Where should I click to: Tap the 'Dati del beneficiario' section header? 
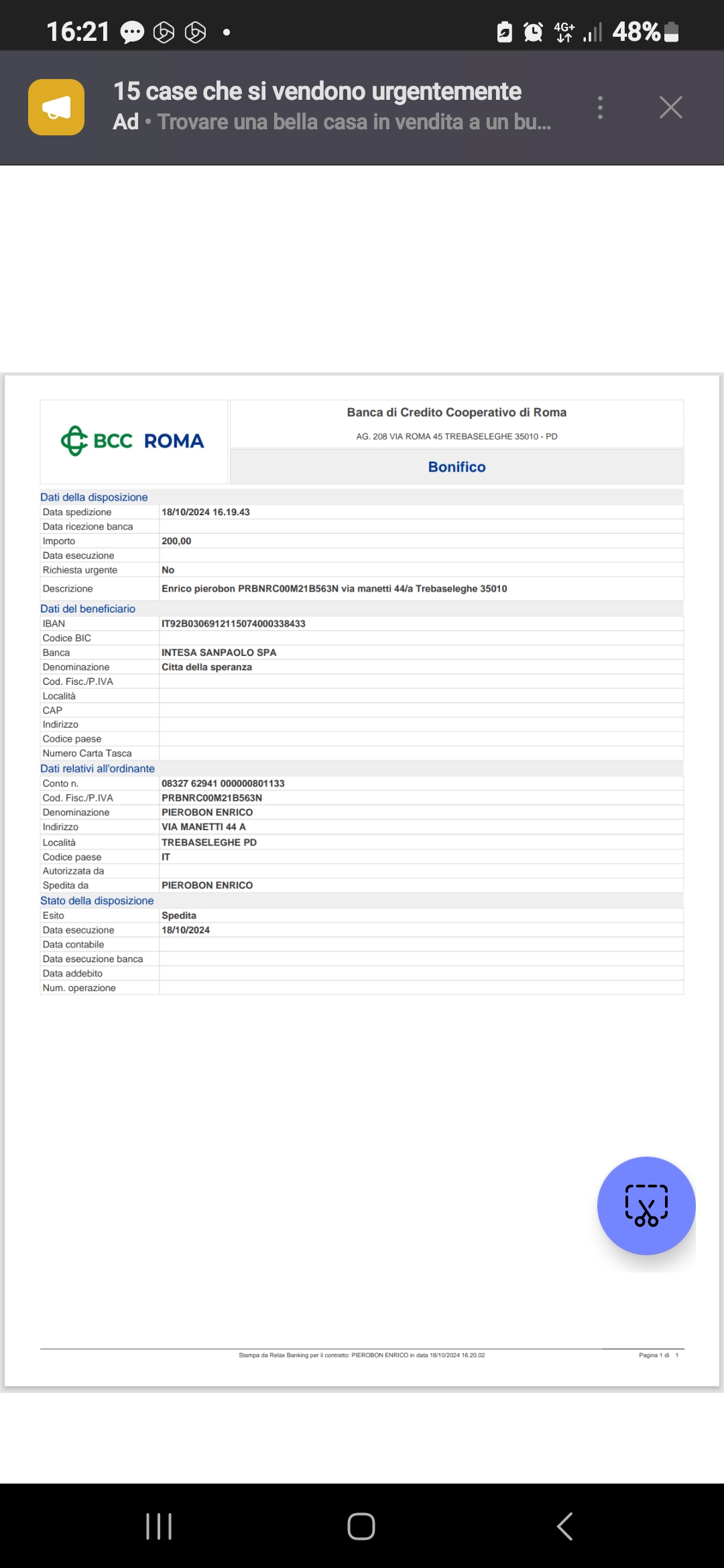point(88,608)
